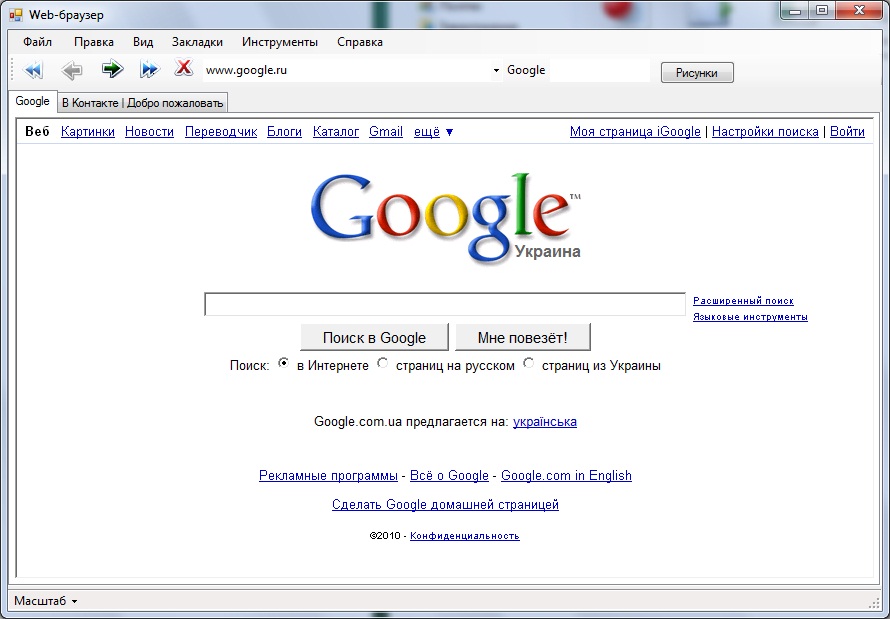The width and height of the screenshot is (890, 619).
Task: Click the main Google search box
Action: click(x=445, y=304)
